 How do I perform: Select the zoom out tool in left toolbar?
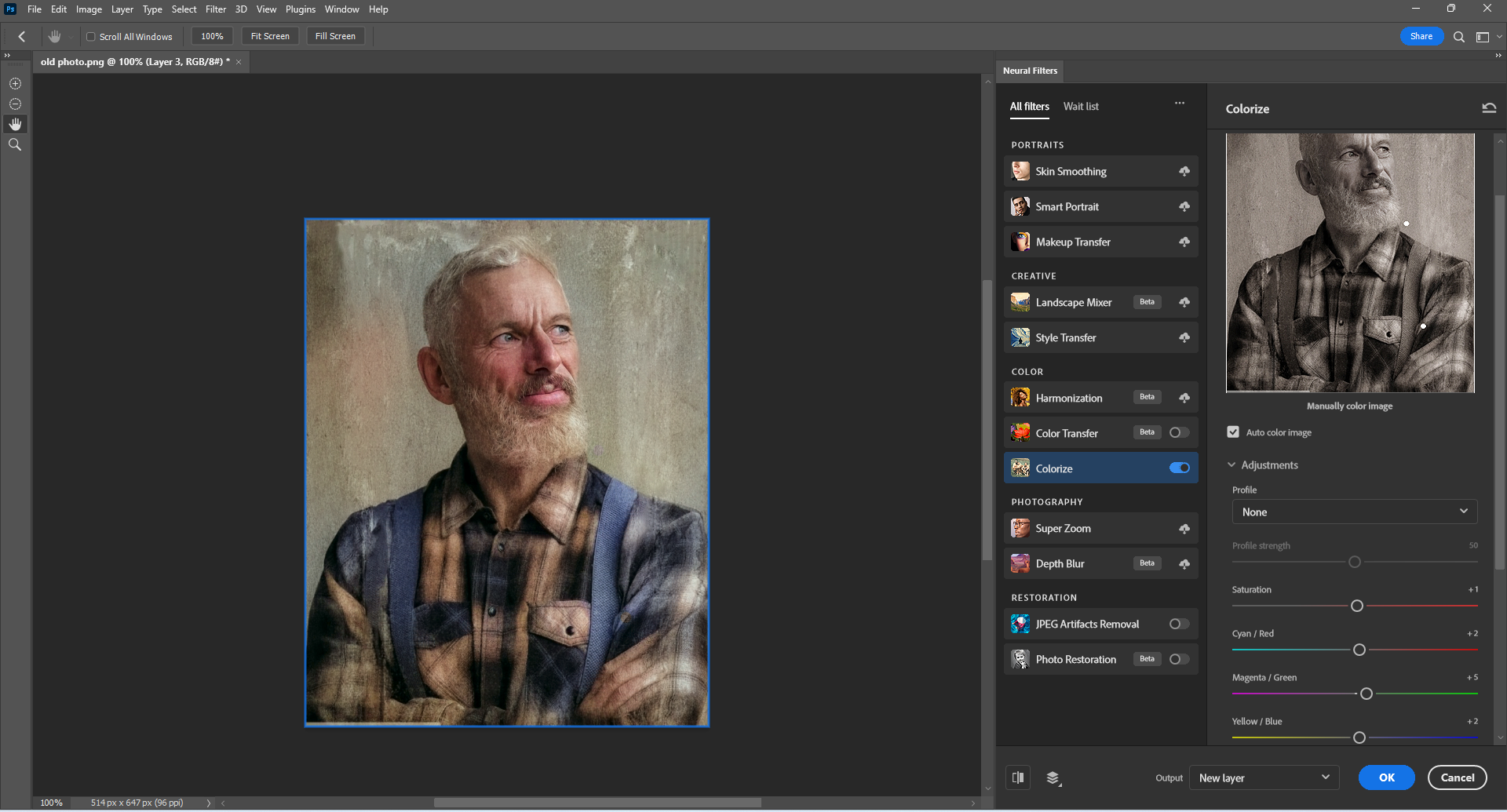click(x=15, y=104)
